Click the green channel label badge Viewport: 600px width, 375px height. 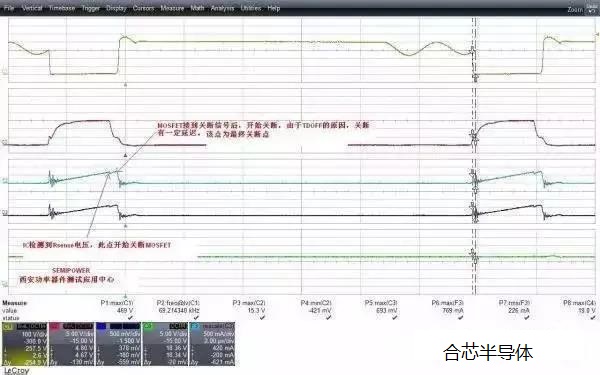click(148, 326)
